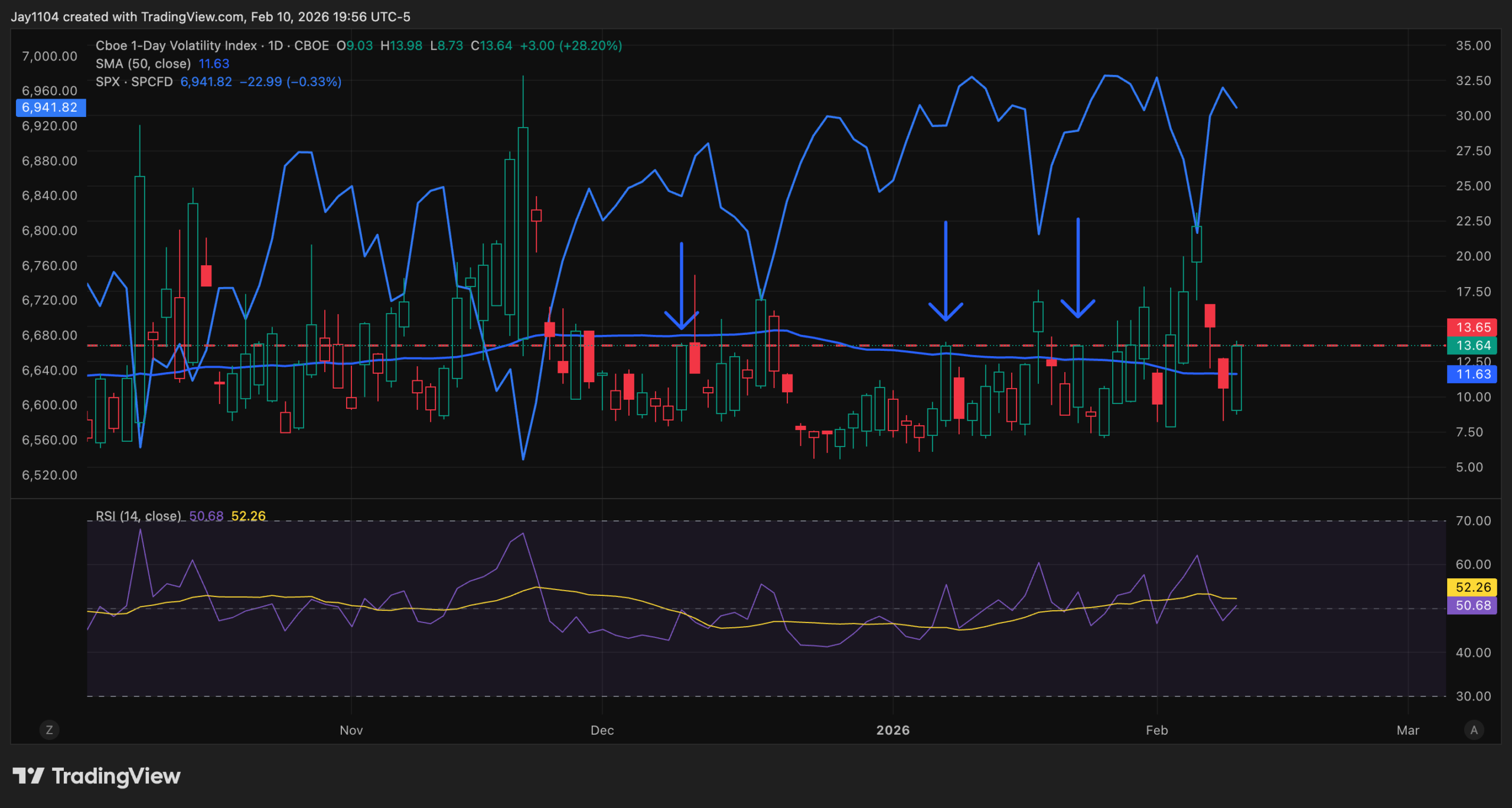This screenshot has height=808, width=1512.
Task: Click the TradingView logo
Action: [x=96, y=776]
